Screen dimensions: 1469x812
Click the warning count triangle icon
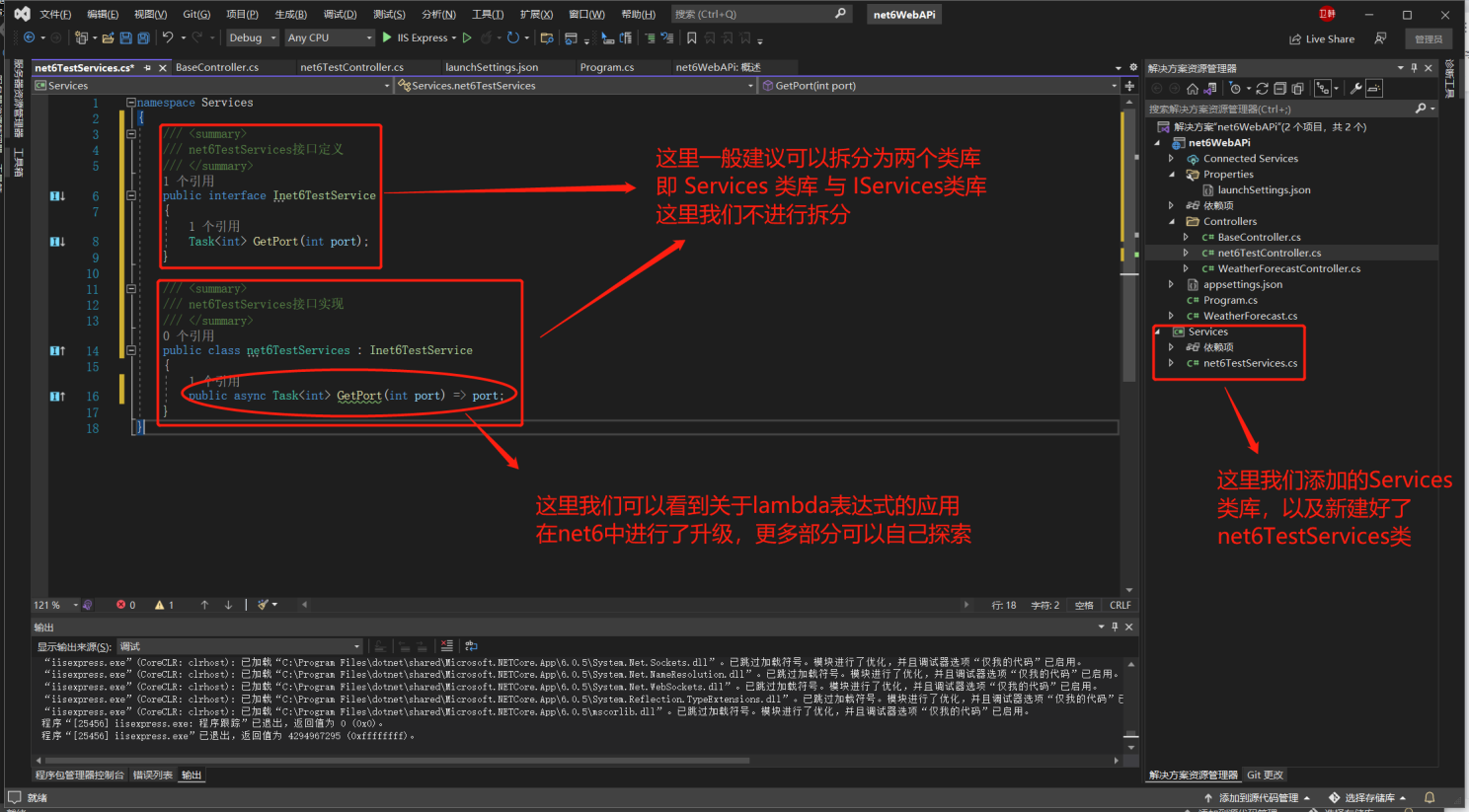159,605
